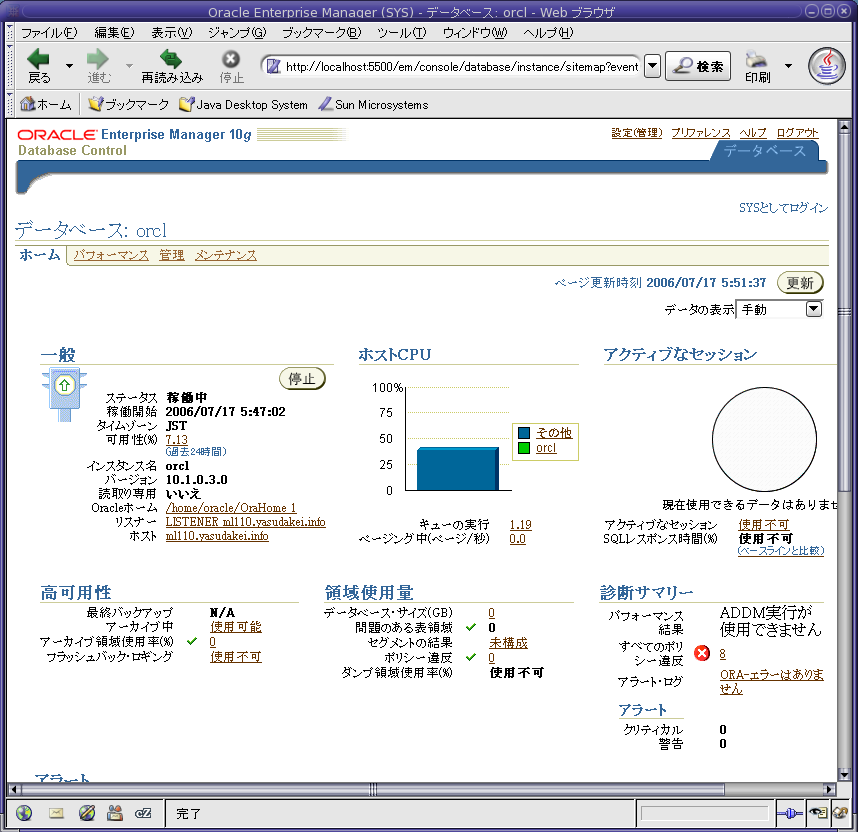Screen dimensions: 858x832
Task: Click the search (検索) button
Action: [x=698, y=66]
